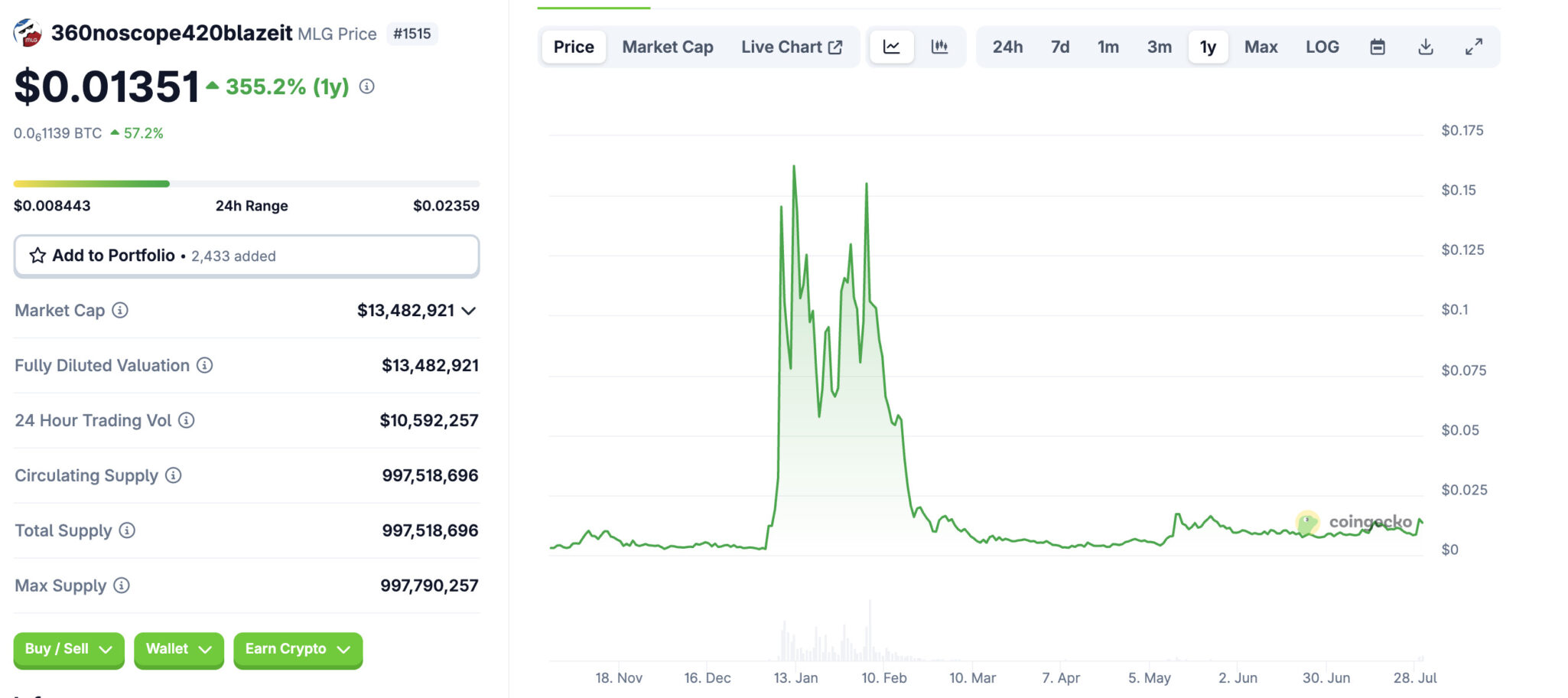The height and width of the screenshot is (698, 1568).
Task: Toggle the LOG scale option
Action: pyautogui.click(x=1322, y=47)
